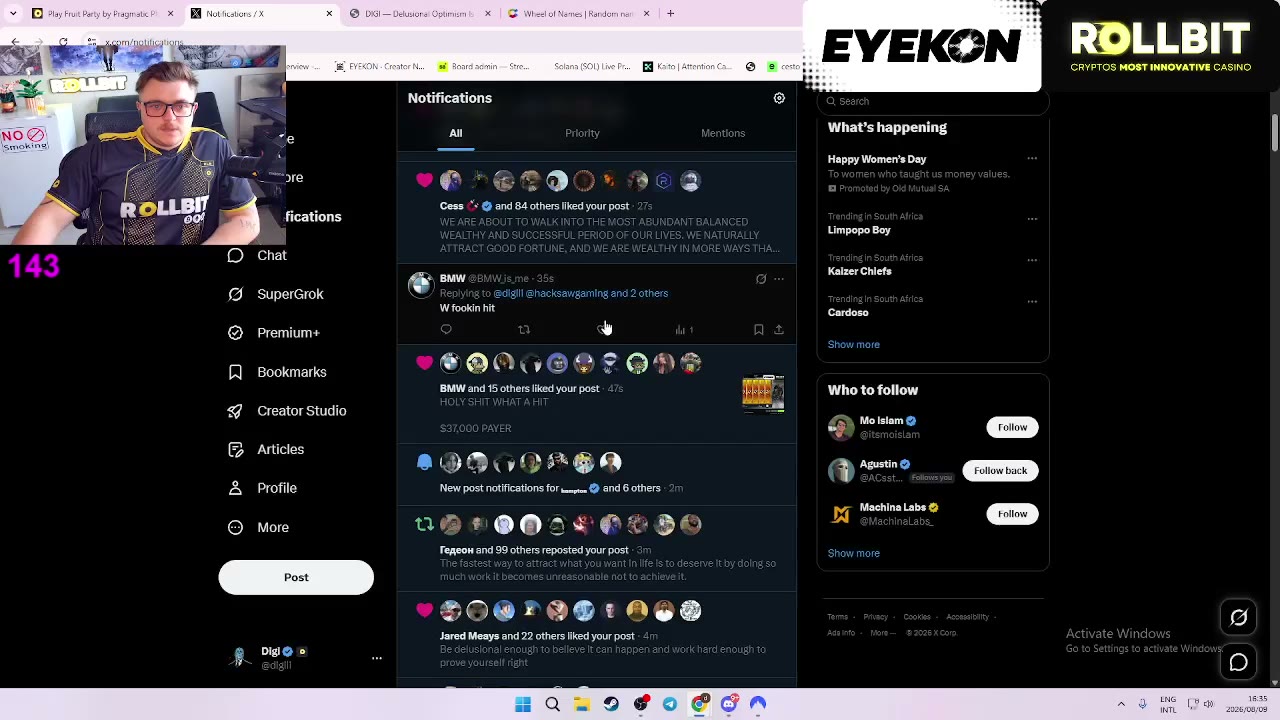Open the floating messages button
The image size is (1280, 720).
coord(1239,662)
